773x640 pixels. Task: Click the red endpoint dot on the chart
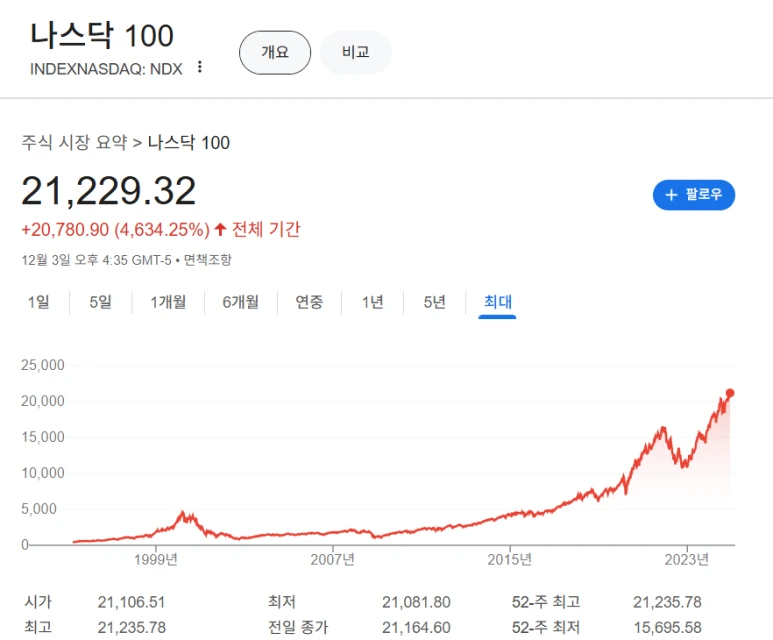pos(730,393)
